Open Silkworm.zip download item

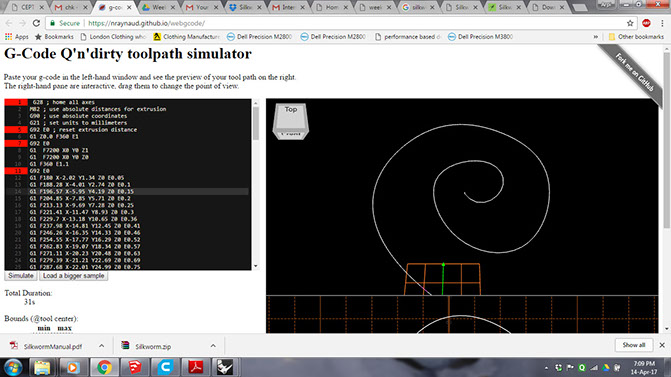[x=147, y=346]
